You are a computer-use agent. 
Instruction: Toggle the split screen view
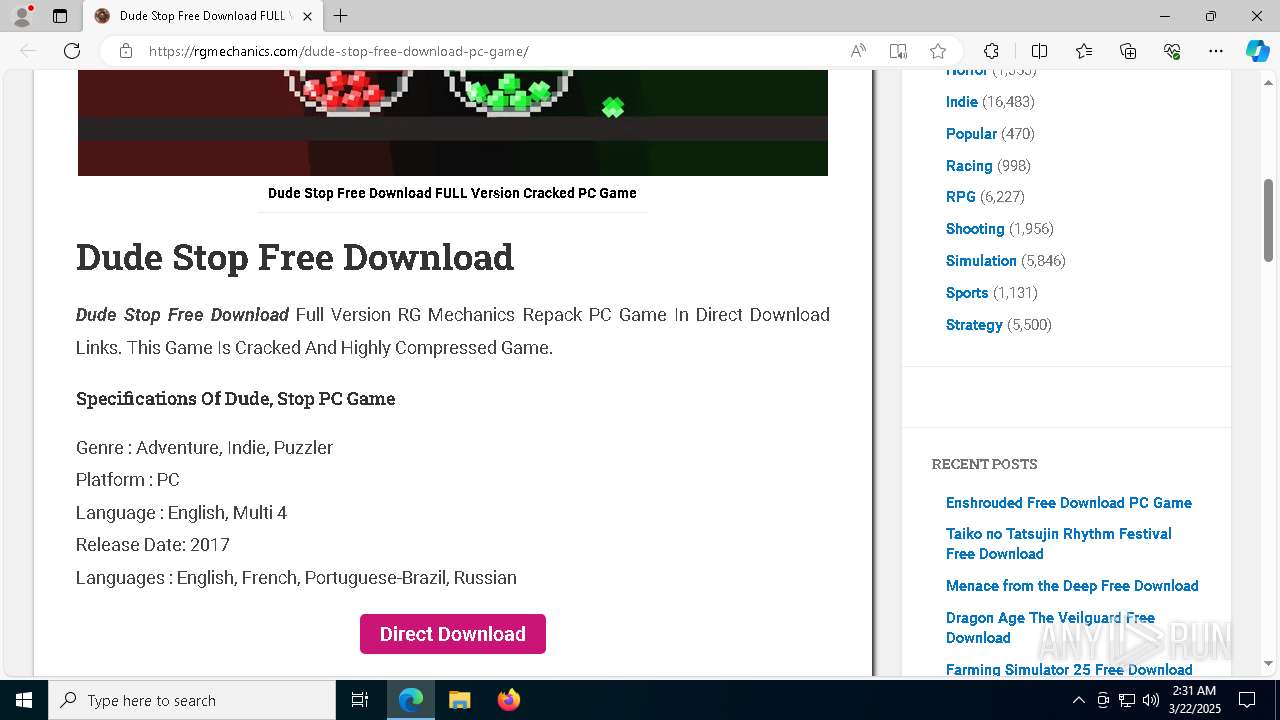coord(1039,51)
